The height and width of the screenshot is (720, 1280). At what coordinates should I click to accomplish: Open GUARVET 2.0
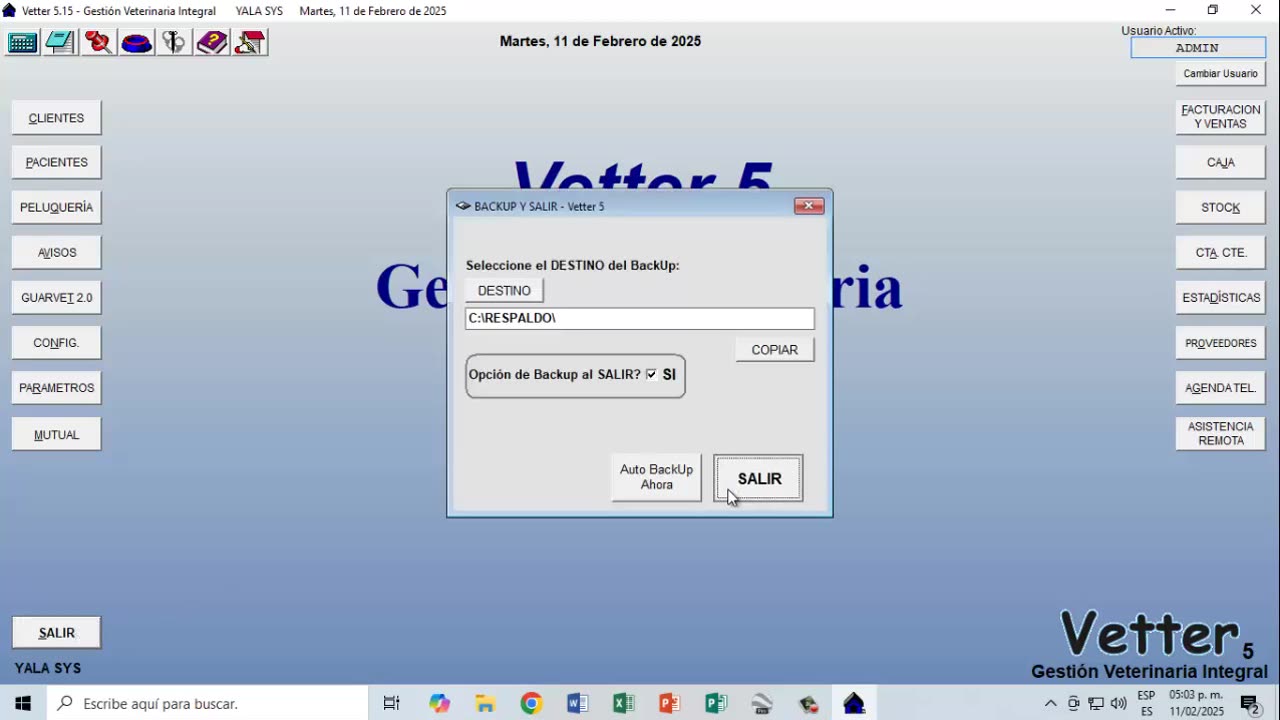pyautogui.click(x=56, y=298)
